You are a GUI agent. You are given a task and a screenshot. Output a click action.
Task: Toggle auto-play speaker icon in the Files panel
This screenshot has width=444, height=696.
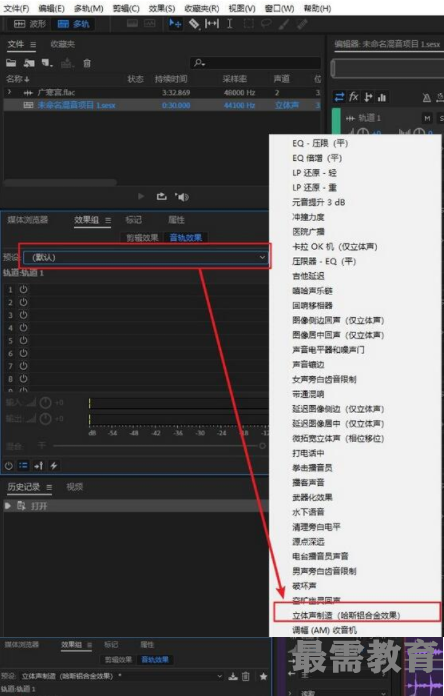182,196
